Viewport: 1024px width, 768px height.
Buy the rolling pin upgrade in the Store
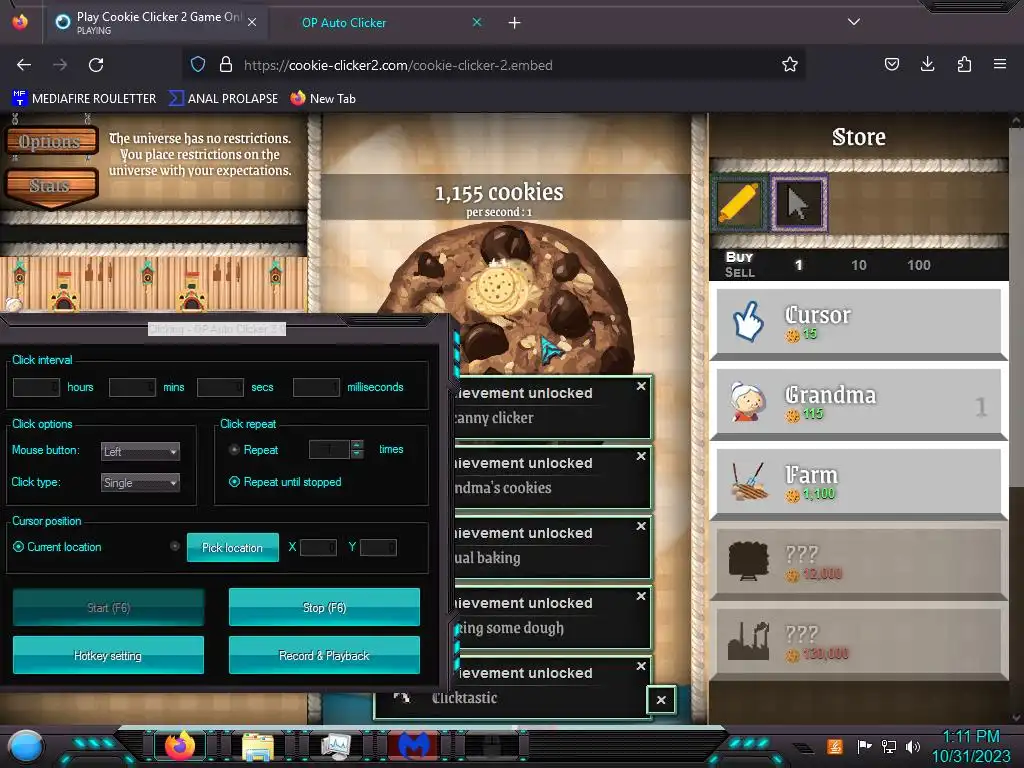pyautogui.click(x=739, y=204)
